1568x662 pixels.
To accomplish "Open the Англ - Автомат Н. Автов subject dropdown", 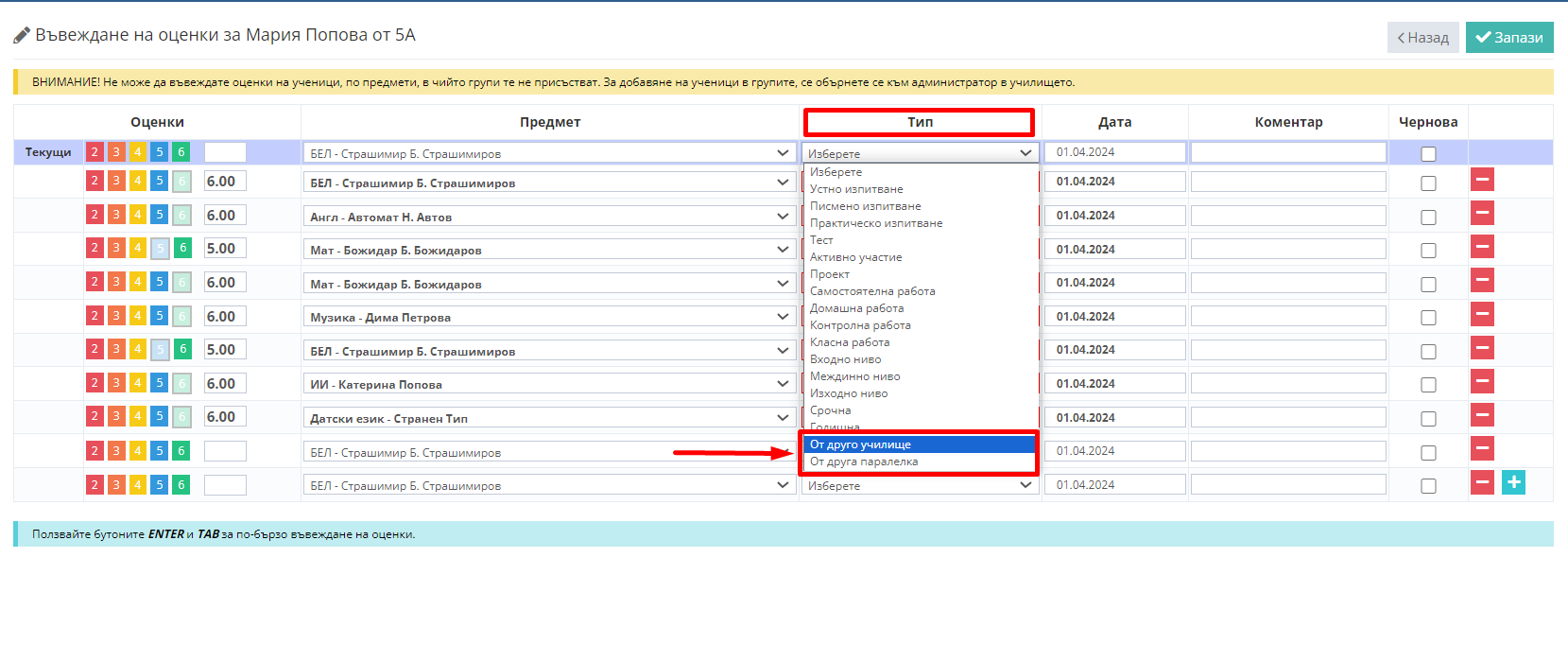I will point(550,217).
